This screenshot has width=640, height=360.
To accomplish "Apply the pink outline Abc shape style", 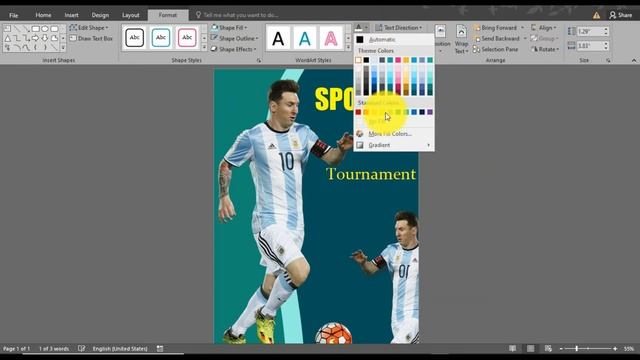I will pyautogui.click(x=187, y=38).
